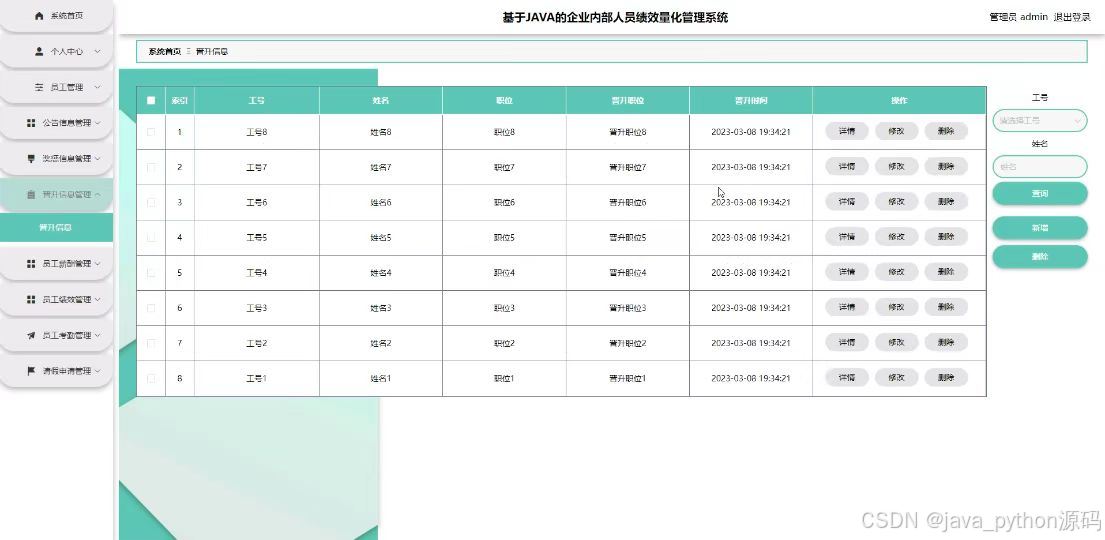Expand the 员工管理 menu chevron
Image resolution: width=1105 pixels, height=540 pixels.
(x=97, y=87)
